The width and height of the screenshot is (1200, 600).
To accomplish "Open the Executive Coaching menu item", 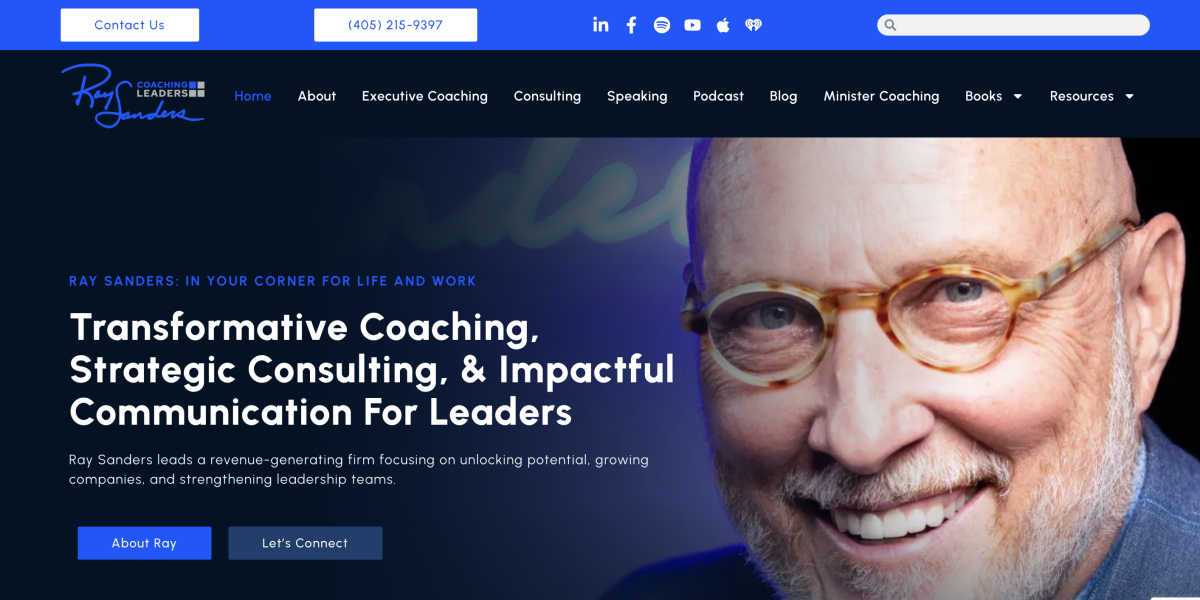I will (x=424, y=96).
